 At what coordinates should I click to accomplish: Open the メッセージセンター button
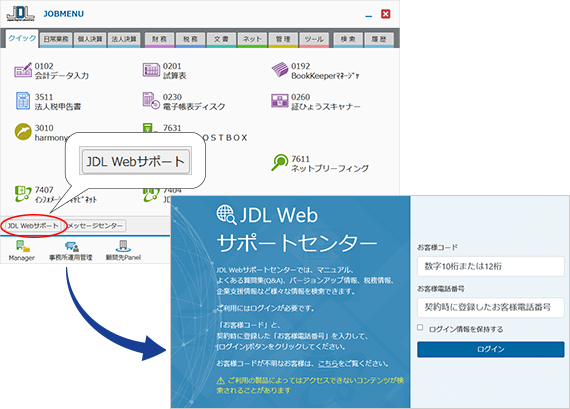pos(95,226)
